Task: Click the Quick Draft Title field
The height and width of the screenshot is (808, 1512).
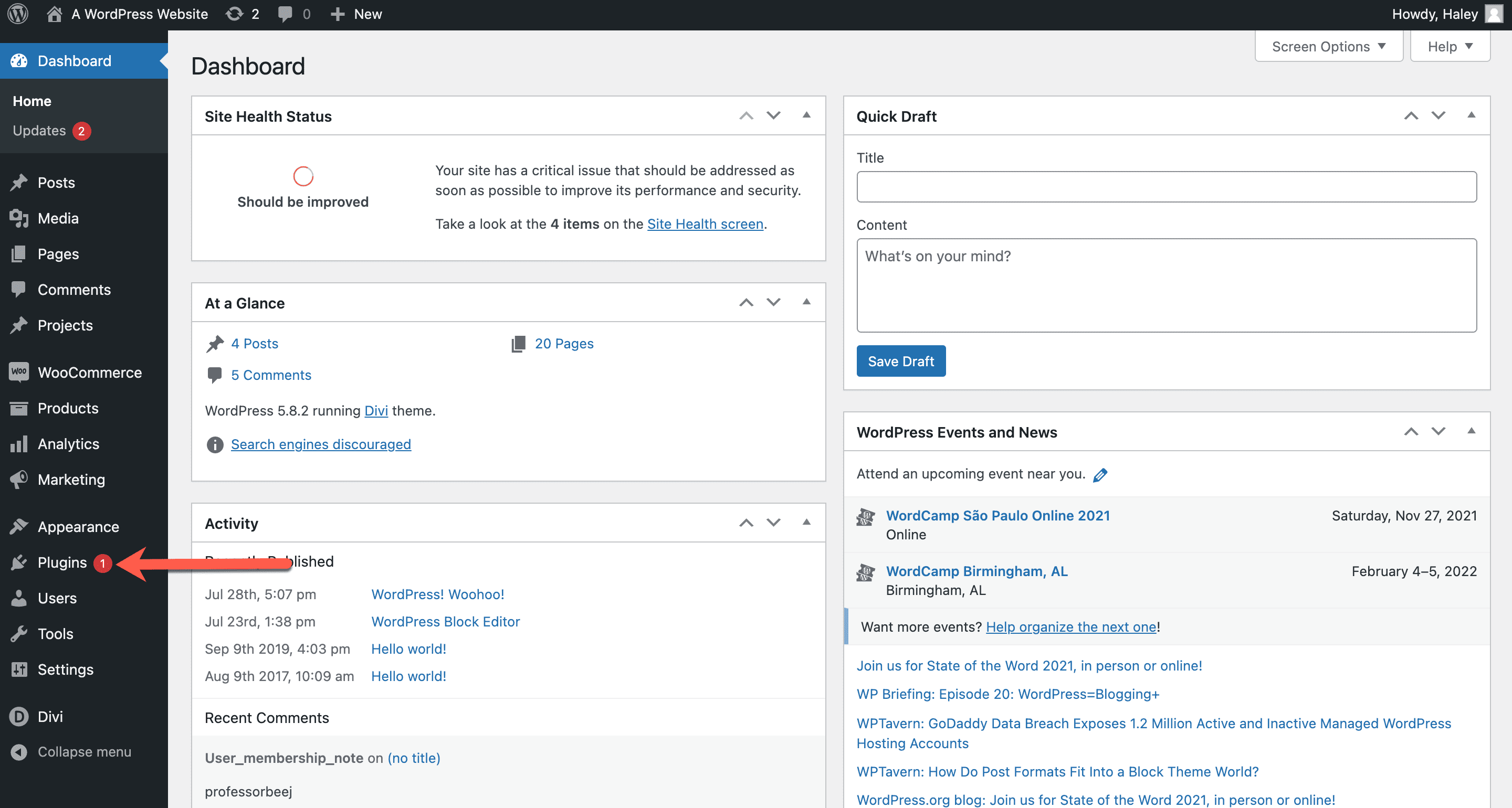Action: 1165,187
